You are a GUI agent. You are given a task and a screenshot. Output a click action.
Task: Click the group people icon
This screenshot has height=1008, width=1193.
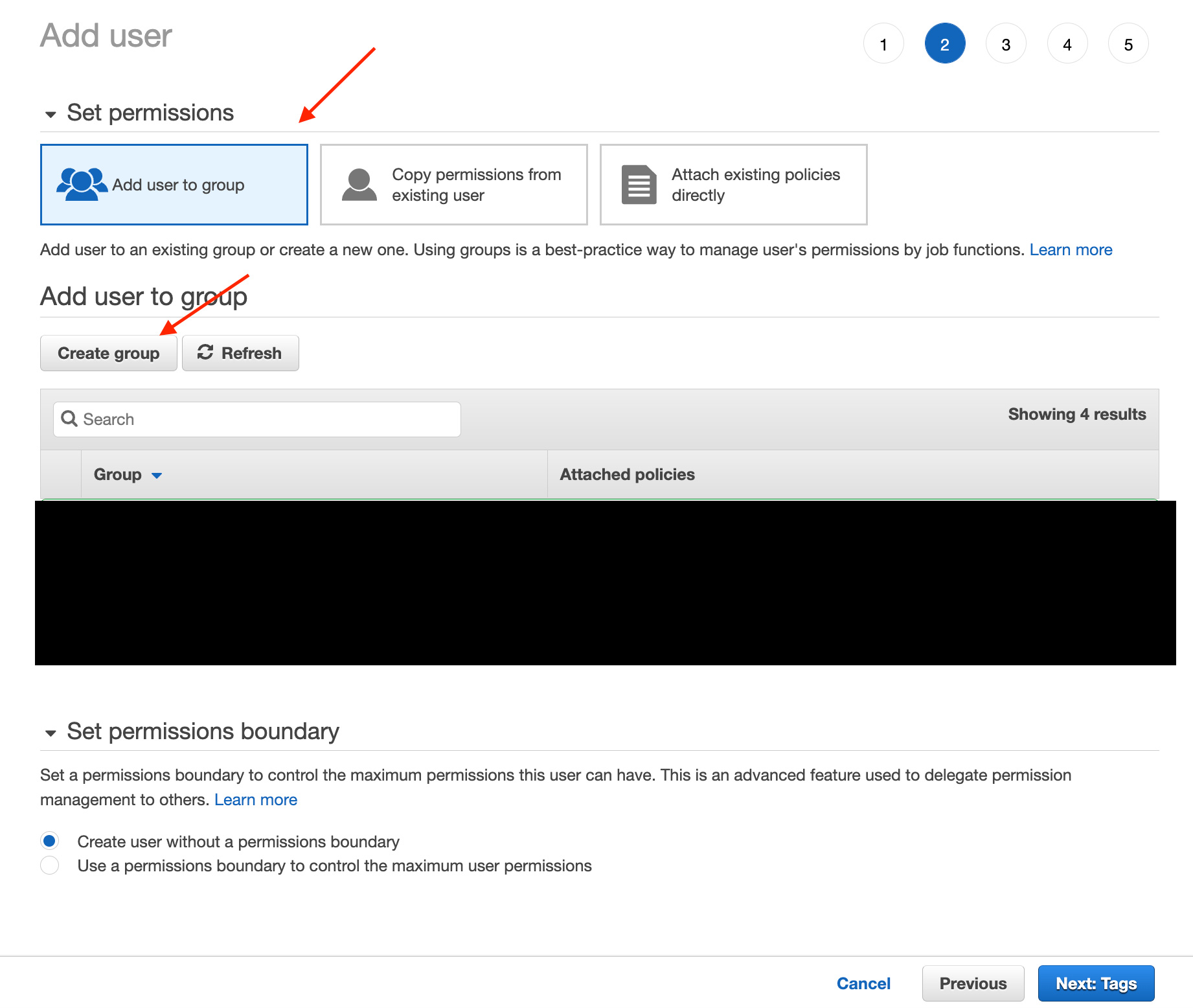(82, 185)
